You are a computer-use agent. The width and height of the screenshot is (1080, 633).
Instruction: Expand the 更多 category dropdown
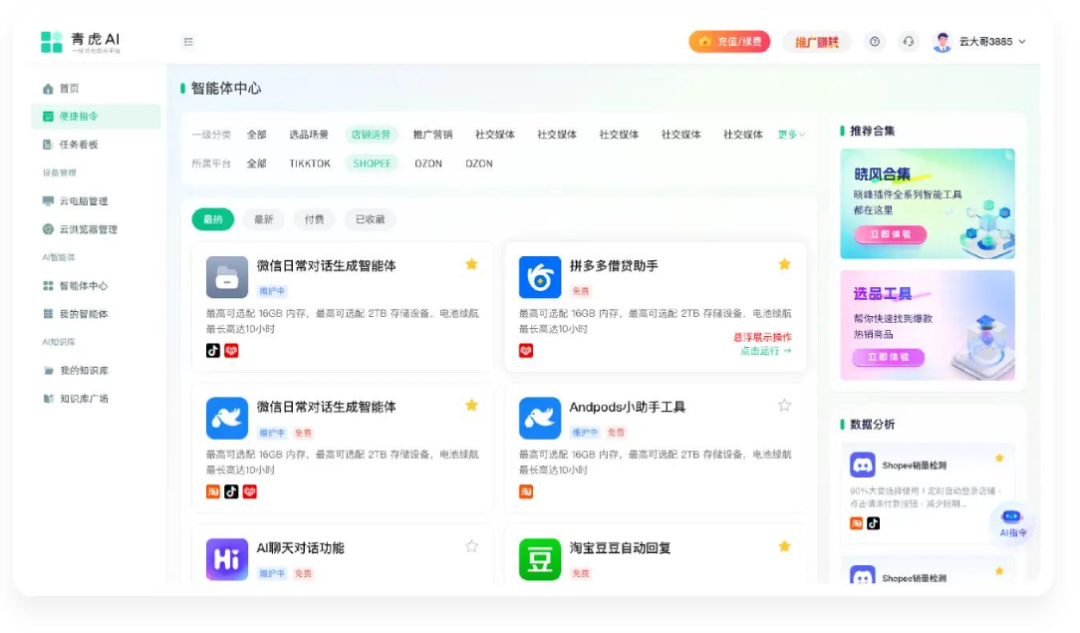click(x=791, y=134)
